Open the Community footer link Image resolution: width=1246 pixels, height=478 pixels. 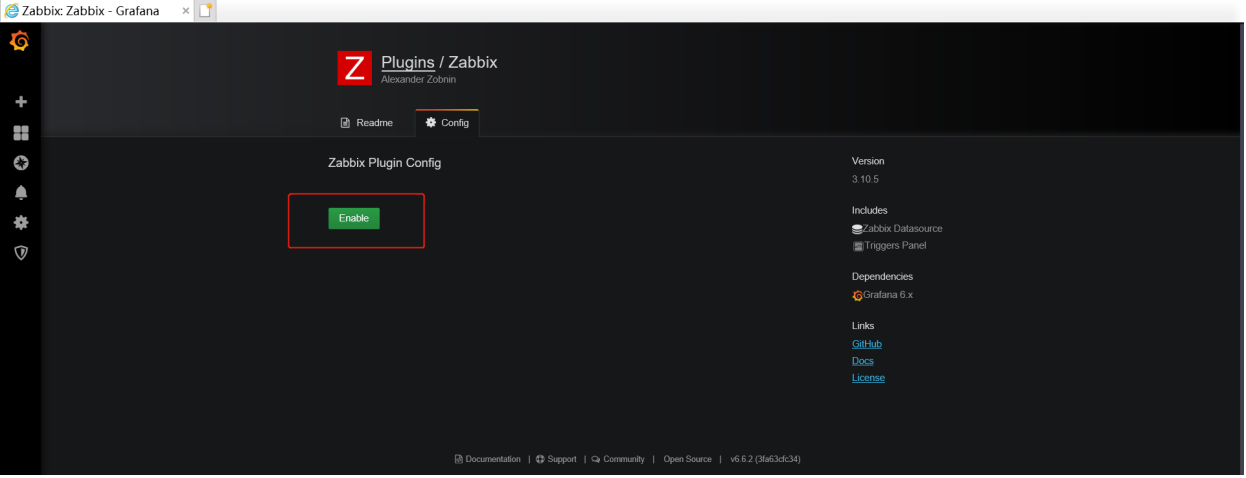click(618, 459)
